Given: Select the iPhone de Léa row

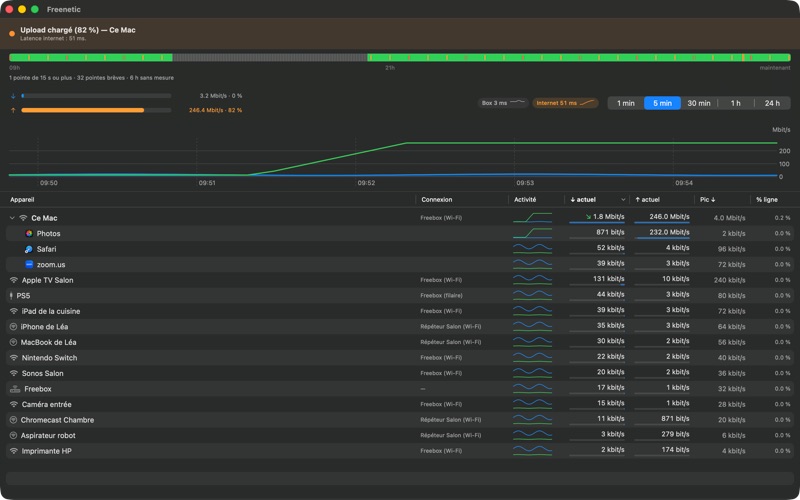Looking at the screenshot, I should tap(400, 327).
